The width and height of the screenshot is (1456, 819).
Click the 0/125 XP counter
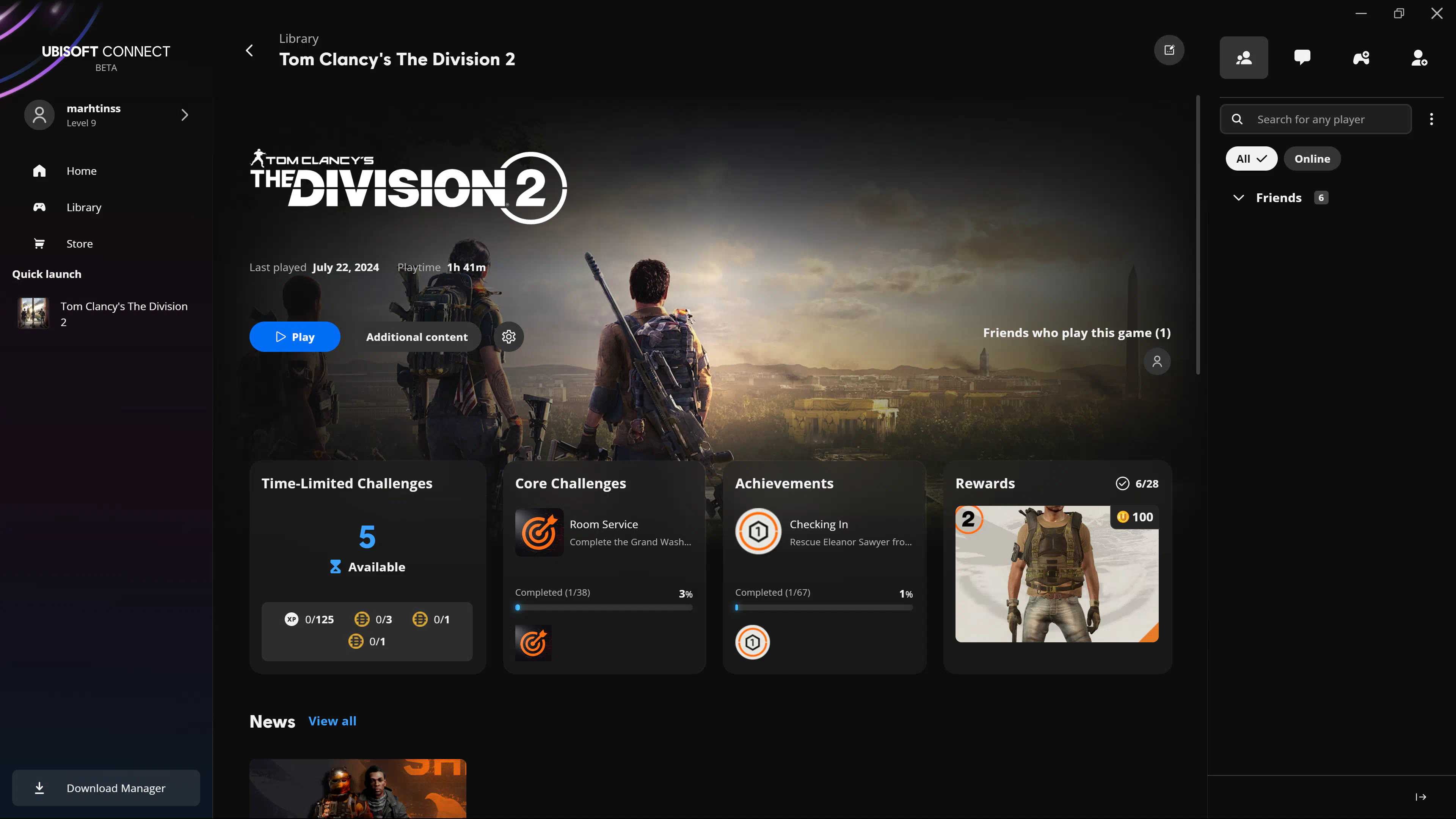[x=319, y=620]
